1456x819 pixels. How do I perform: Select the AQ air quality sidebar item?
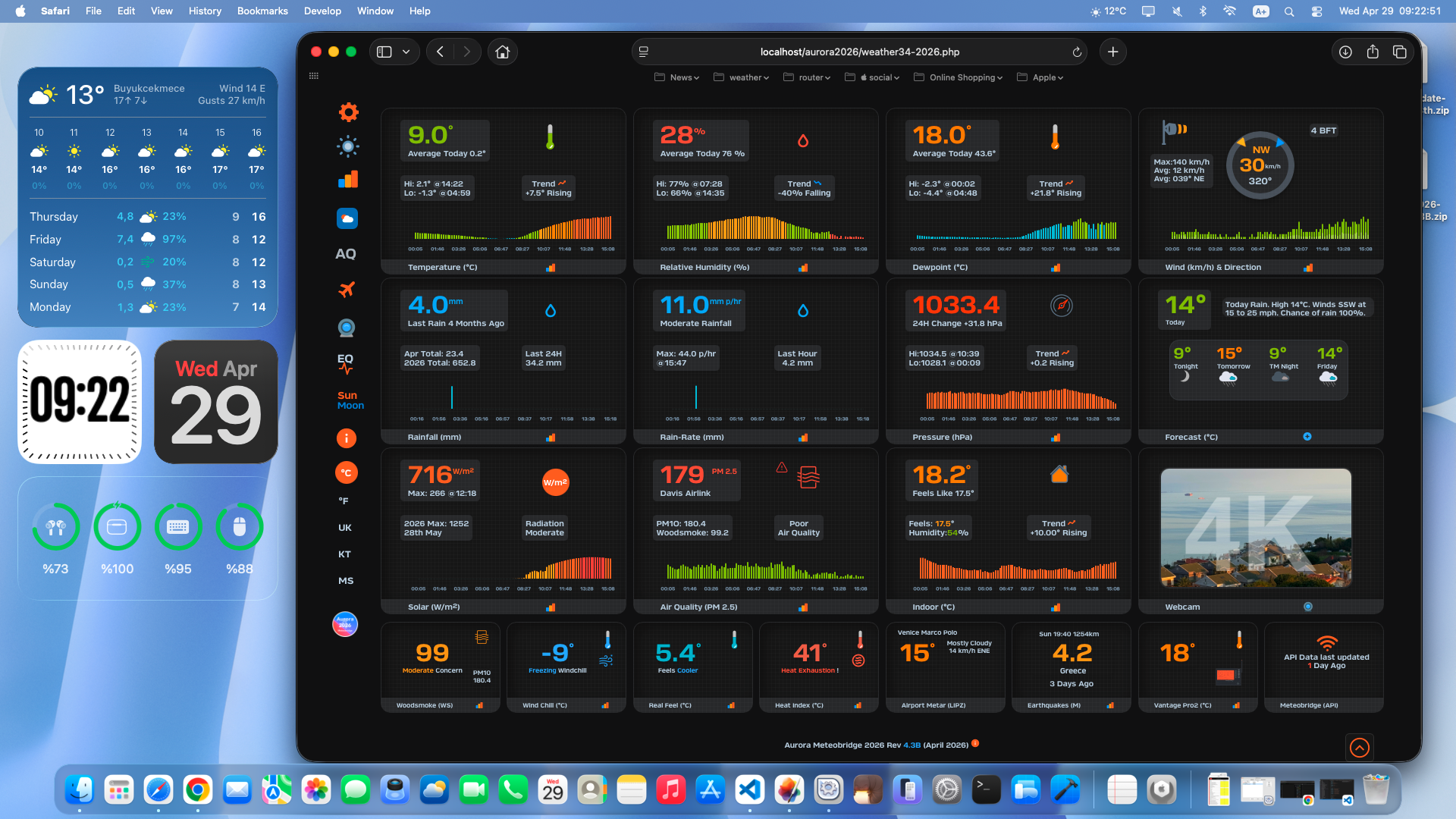[346, 254]
